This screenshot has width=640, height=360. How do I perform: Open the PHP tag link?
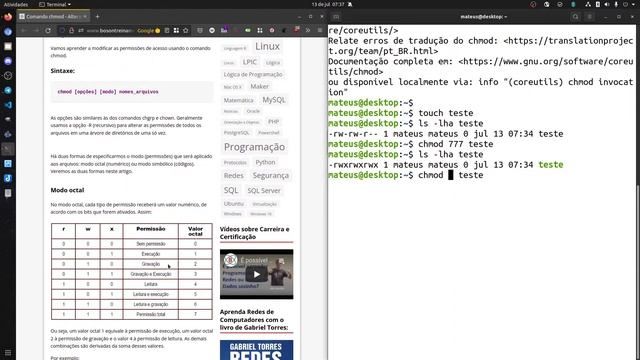pos(273,122)
